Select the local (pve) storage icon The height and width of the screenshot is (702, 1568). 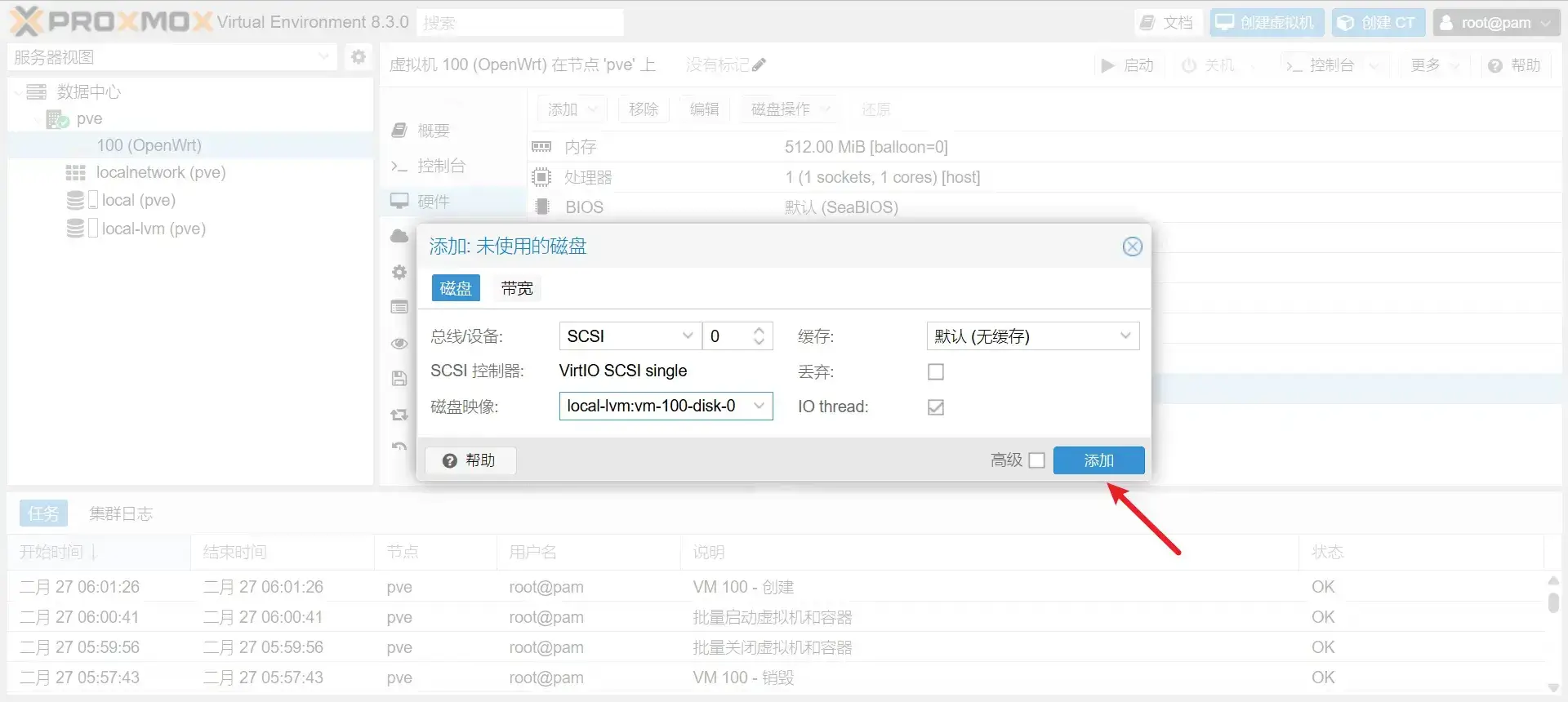click(76, 200)
